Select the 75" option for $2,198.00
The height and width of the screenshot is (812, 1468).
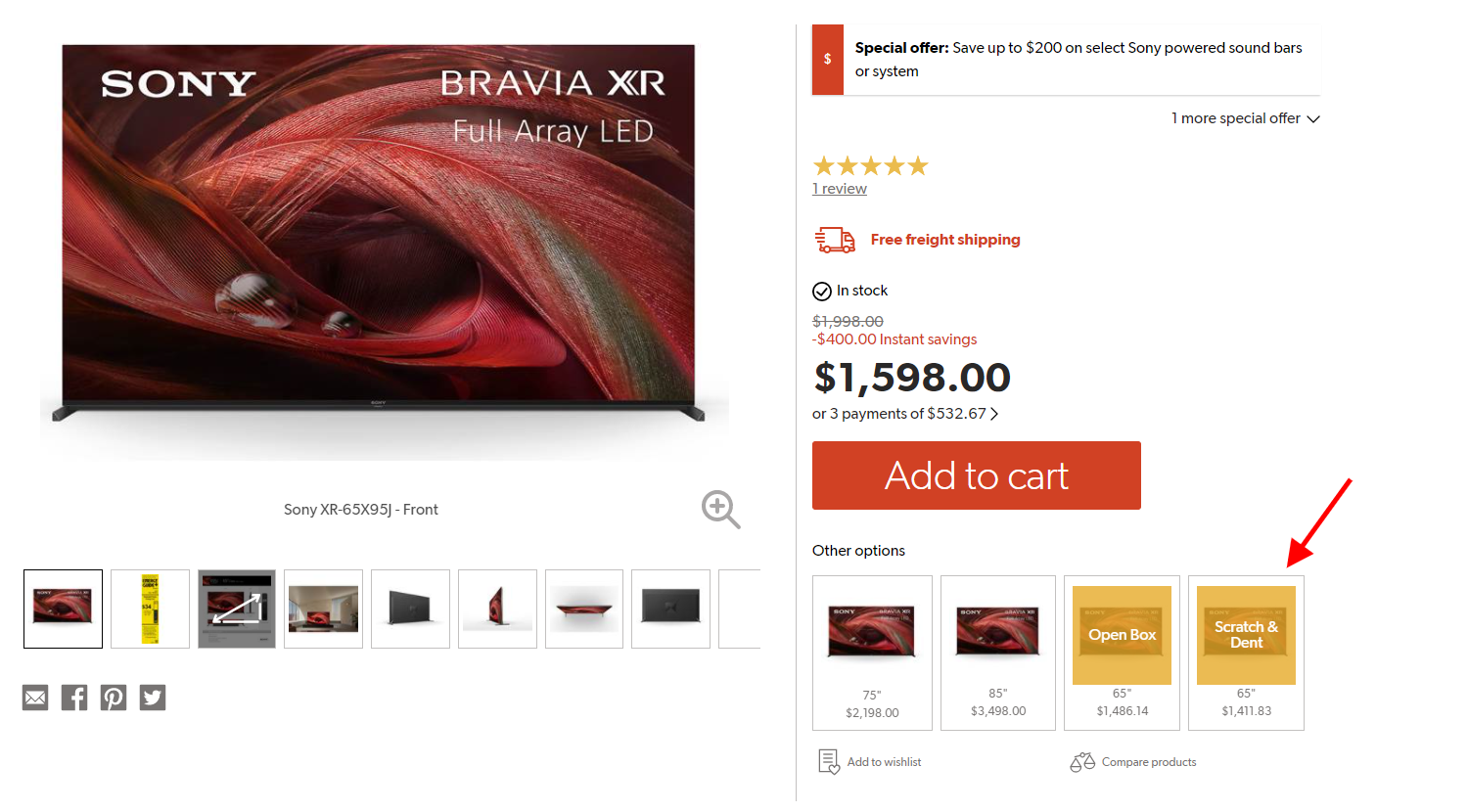pos(872,653)
